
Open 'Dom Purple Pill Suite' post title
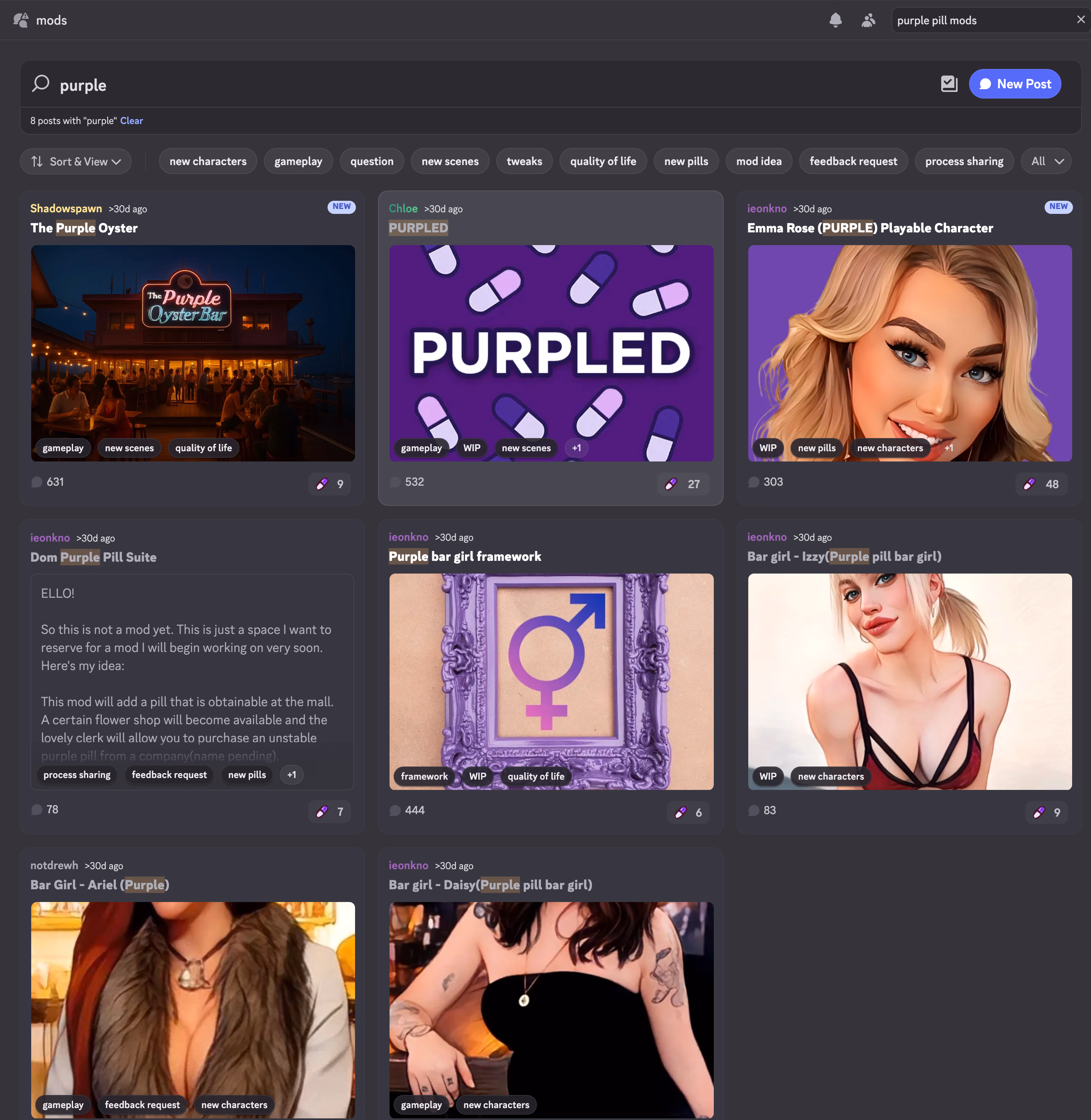(x=94, y=557)
